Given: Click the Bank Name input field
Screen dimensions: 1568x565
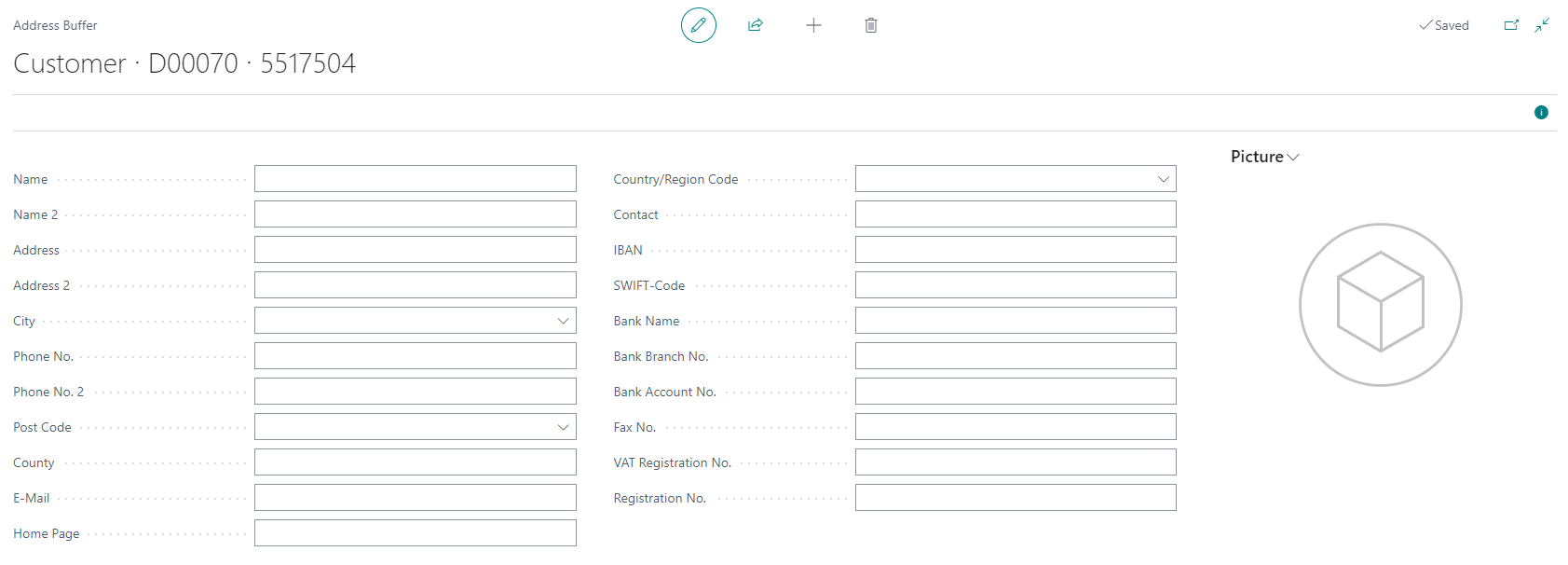Looking at the screenshot, I should pos(1016,321).
